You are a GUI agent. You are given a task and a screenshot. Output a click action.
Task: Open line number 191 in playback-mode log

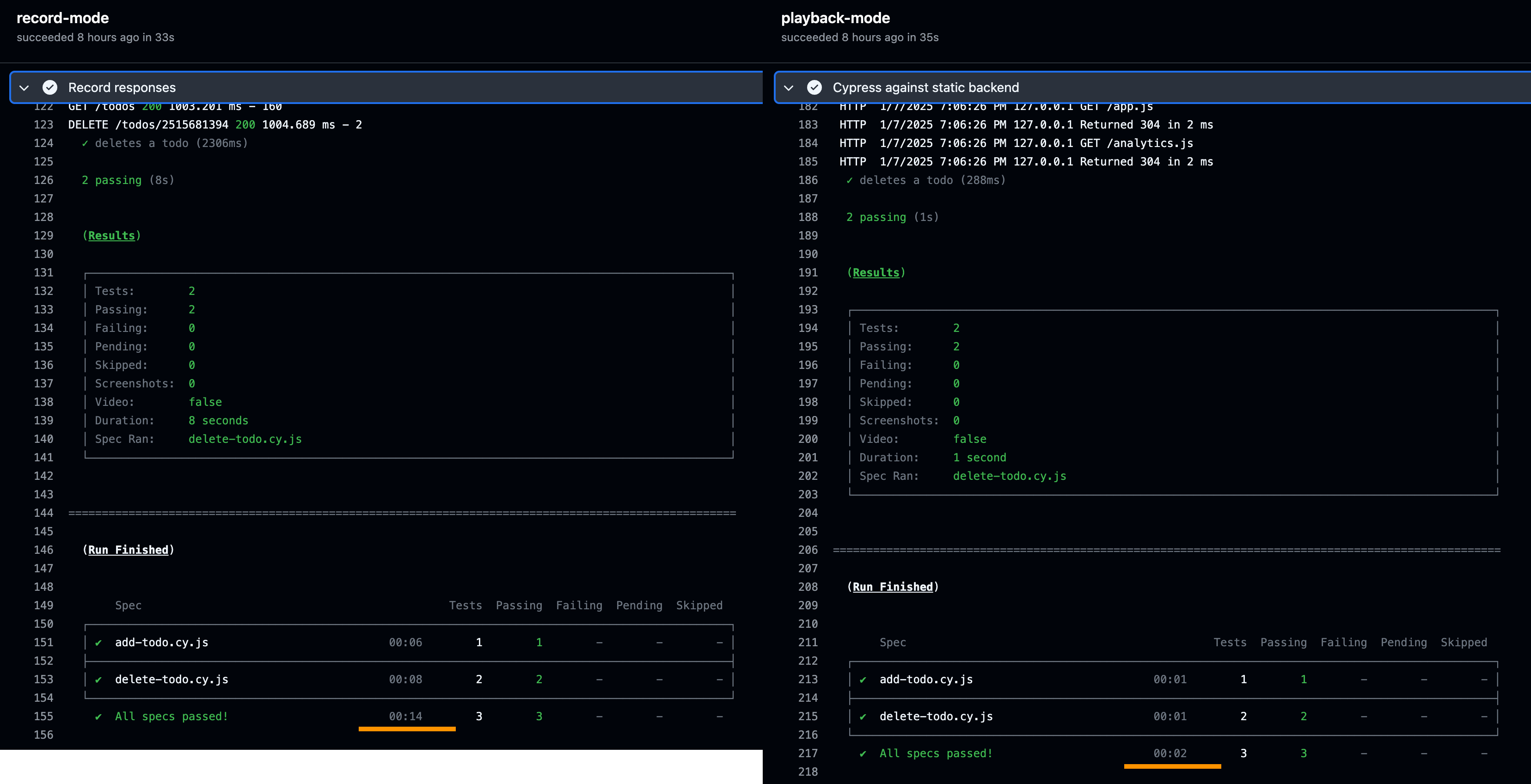coord(808,272)
